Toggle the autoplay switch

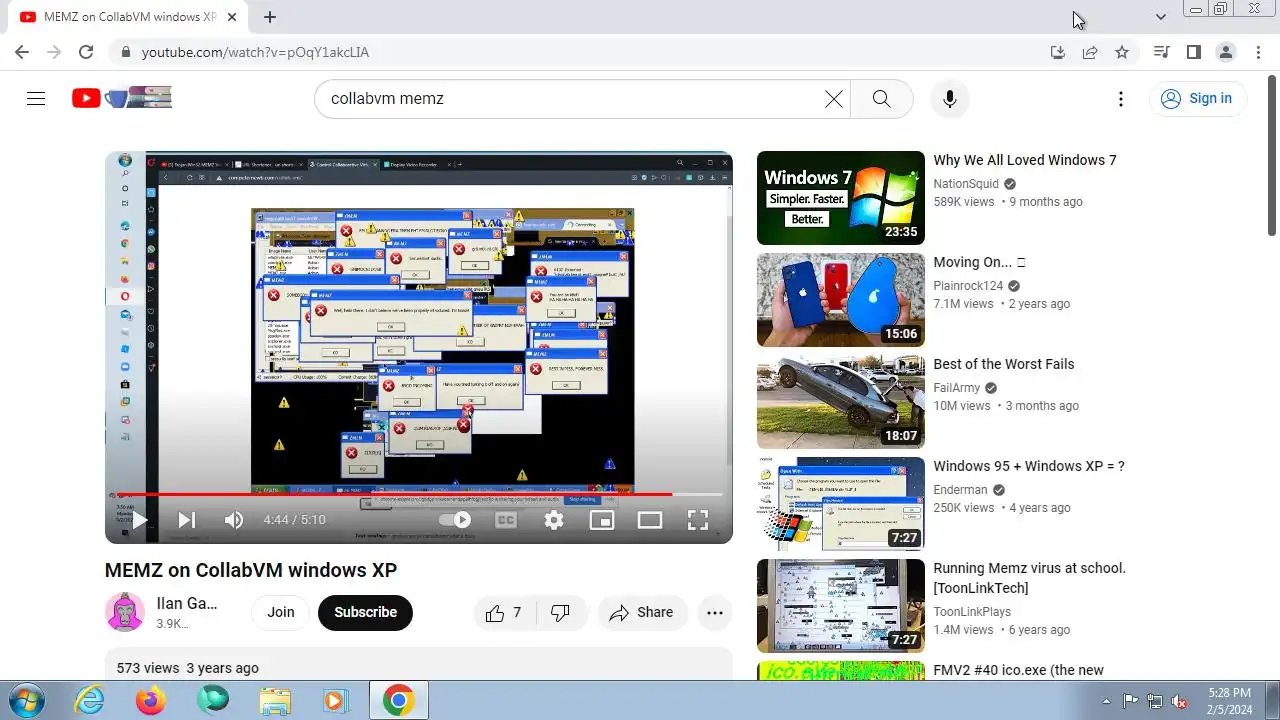pyautogui.click(x=456, y=520)
